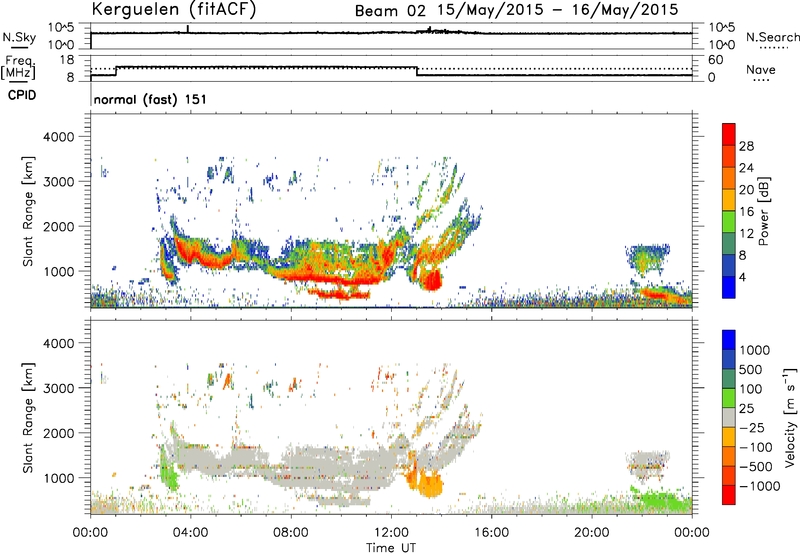Image resolution: width=800 pixels, height=554 pixels.
Task: Click the '4000' tick on power panel range axis
Action: [58, 137]
